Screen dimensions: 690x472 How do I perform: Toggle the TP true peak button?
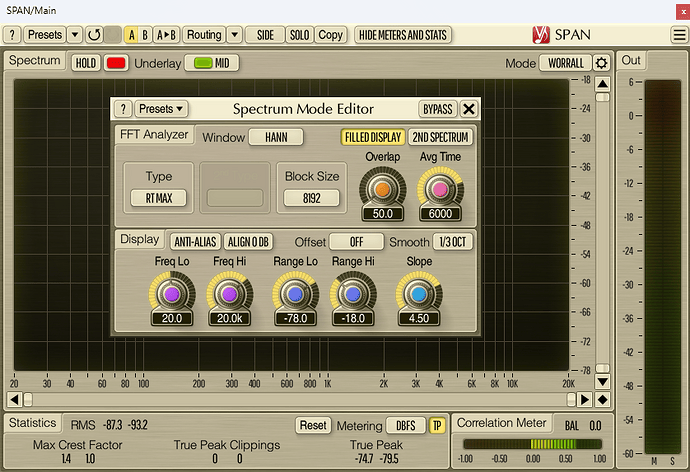(x=437, y=425)
